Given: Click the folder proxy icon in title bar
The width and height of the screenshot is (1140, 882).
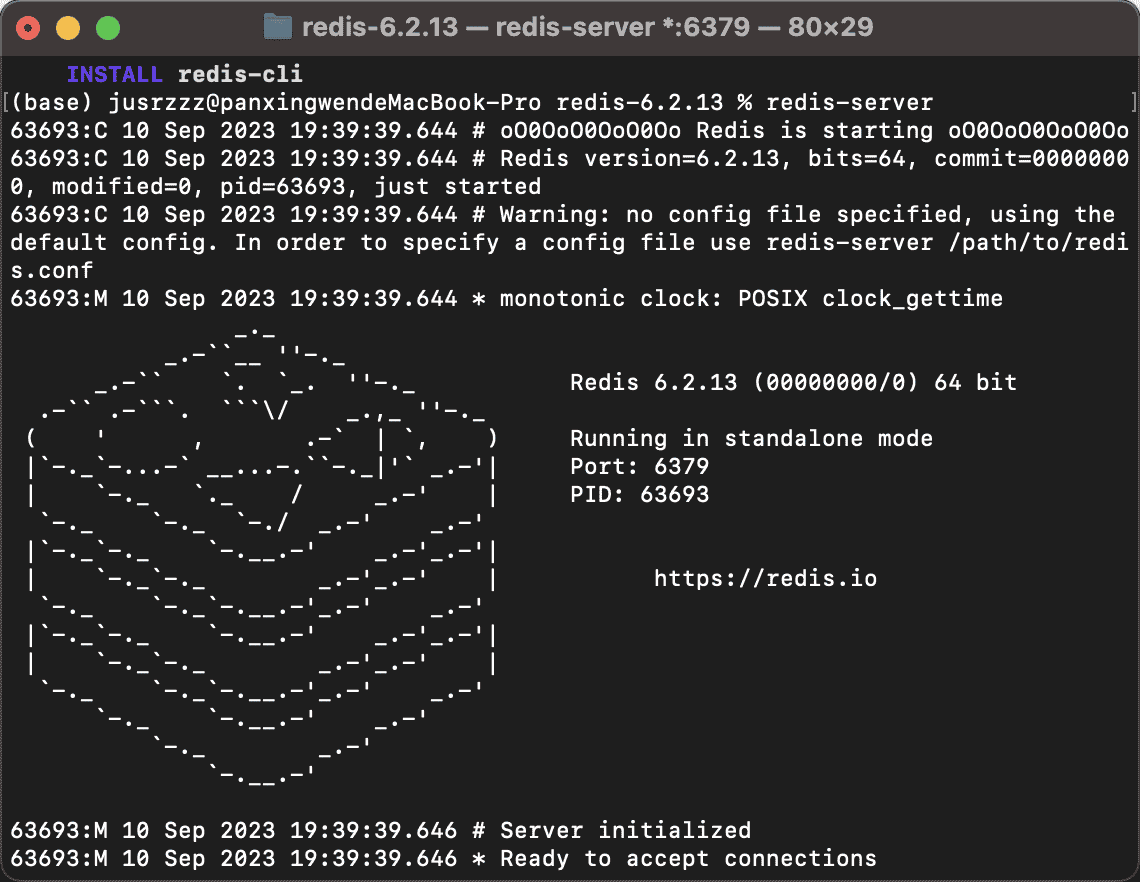Looking at the screenshot, I should (277, 27).
